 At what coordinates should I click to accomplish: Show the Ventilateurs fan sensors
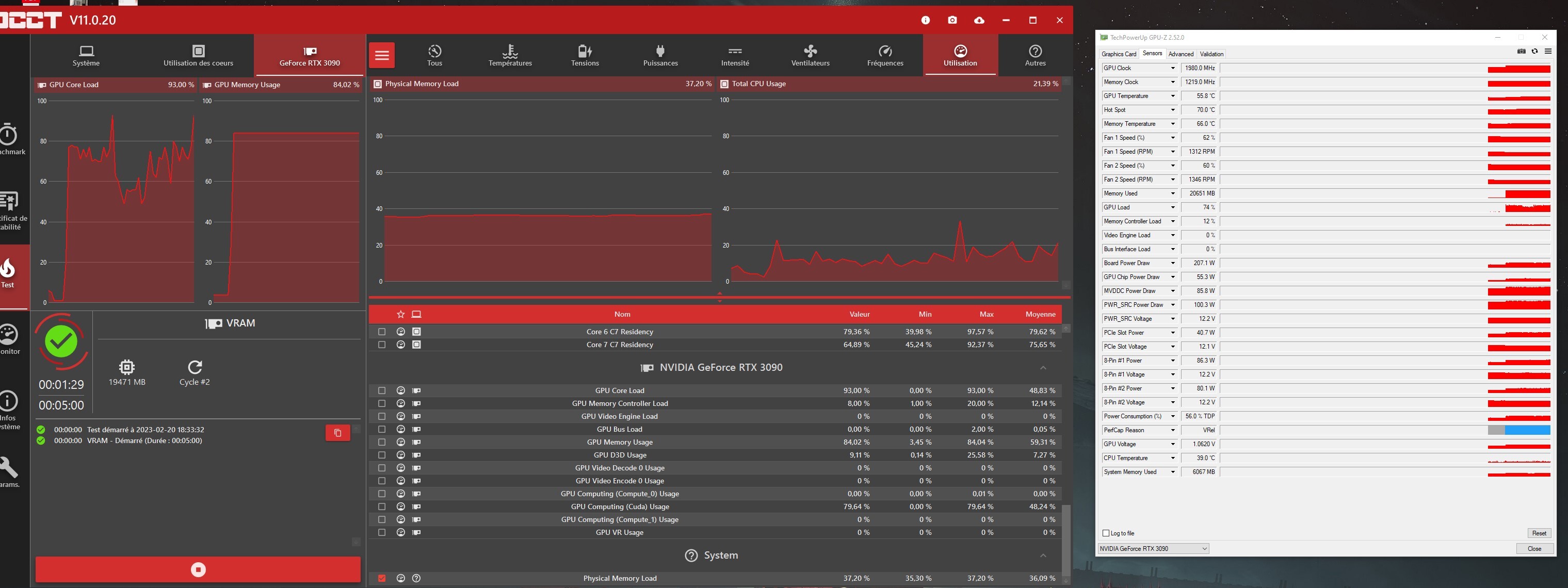pyautogui.click(x=810, y=55)
